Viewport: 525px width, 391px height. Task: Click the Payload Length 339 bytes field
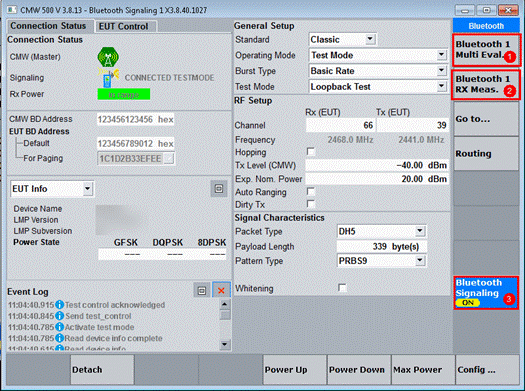pyautogui.click(x=382, y=246)
